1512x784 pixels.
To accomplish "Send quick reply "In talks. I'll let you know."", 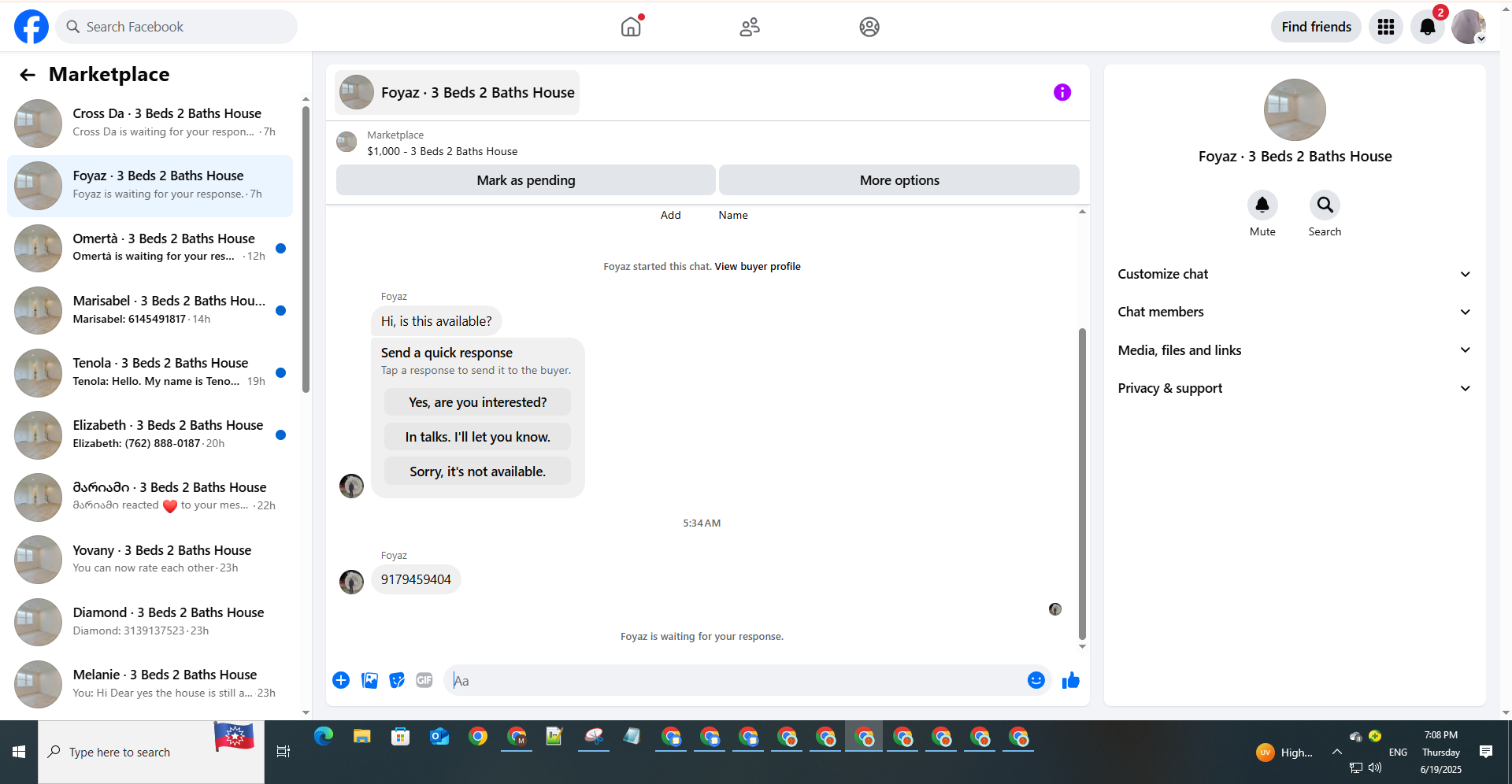I will click(477, 437).
